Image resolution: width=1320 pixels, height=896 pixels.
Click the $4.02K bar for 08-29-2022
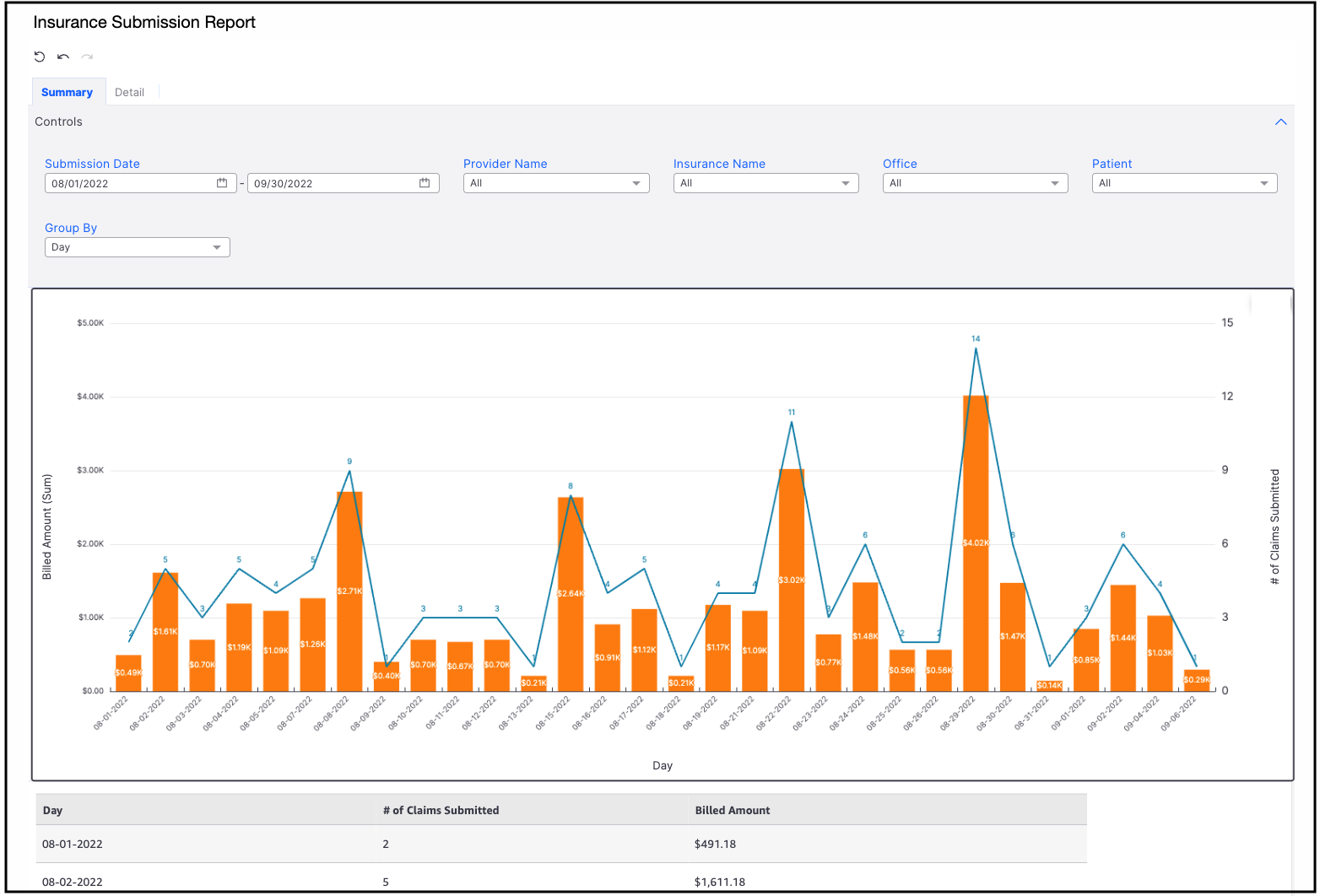pos(976,543)
